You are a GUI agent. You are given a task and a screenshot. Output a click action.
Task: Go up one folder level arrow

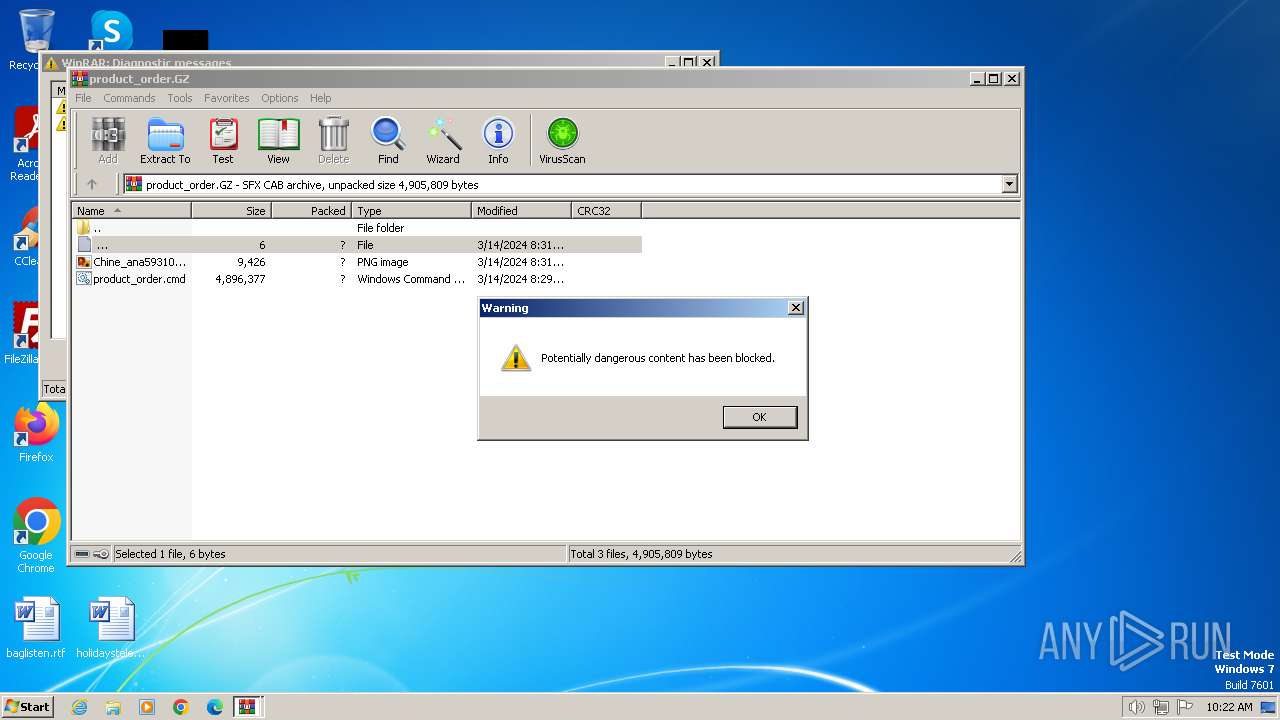click(x=92, y=184)
